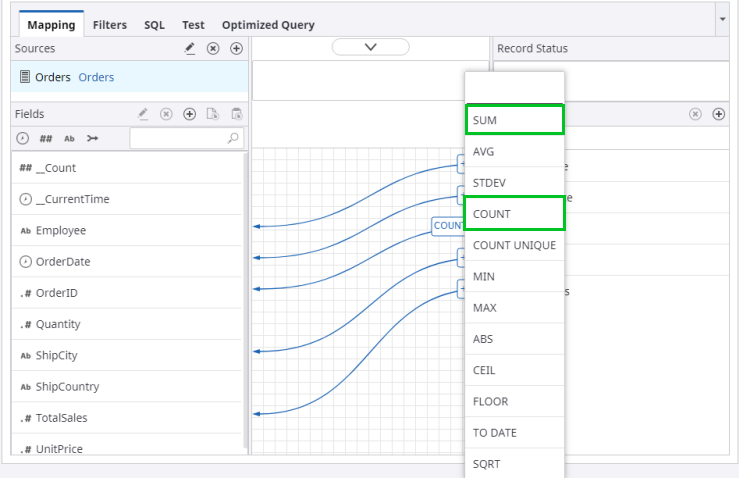Toggle numeric ## field type filter
This screenshot has width=739, height=478.
46,138
